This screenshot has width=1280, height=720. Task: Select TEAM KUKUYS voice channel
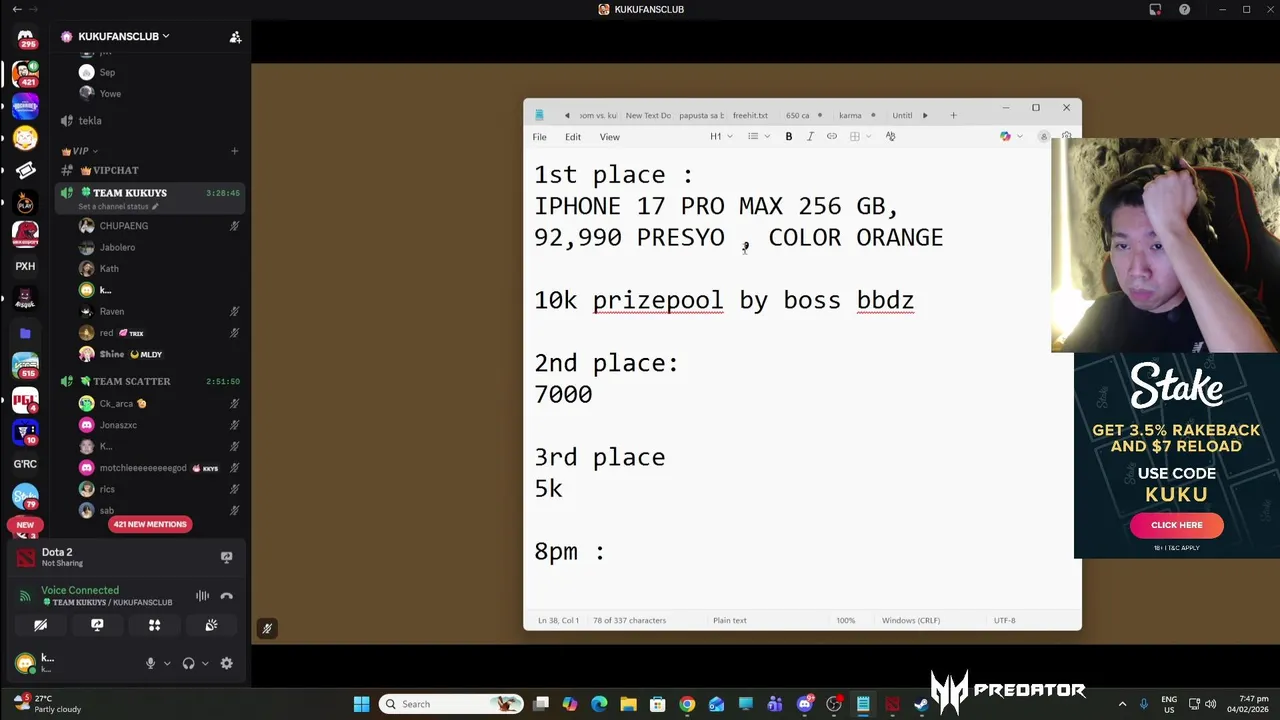[130, 193]
